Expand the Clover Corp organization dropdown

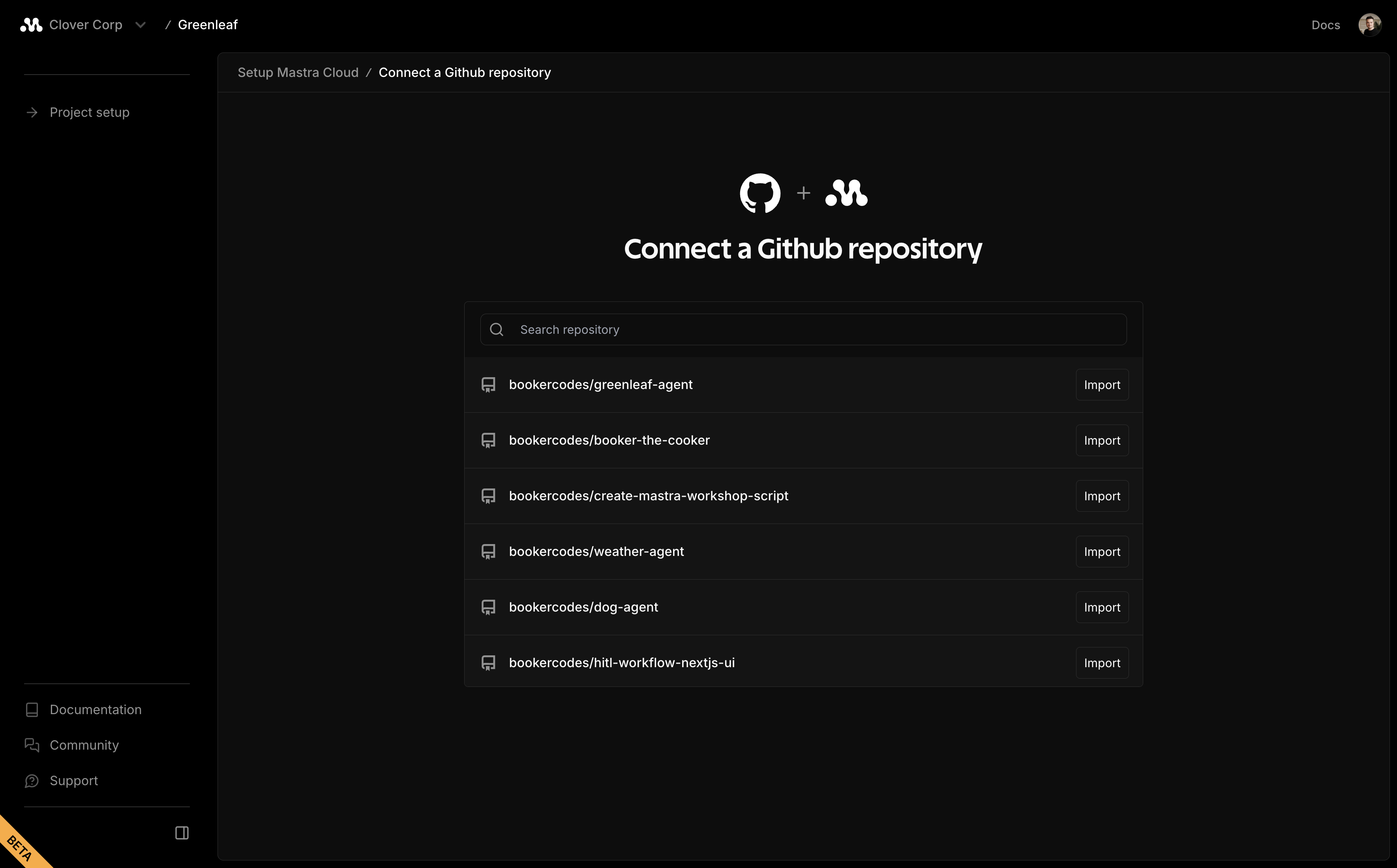tap(141, 25)
